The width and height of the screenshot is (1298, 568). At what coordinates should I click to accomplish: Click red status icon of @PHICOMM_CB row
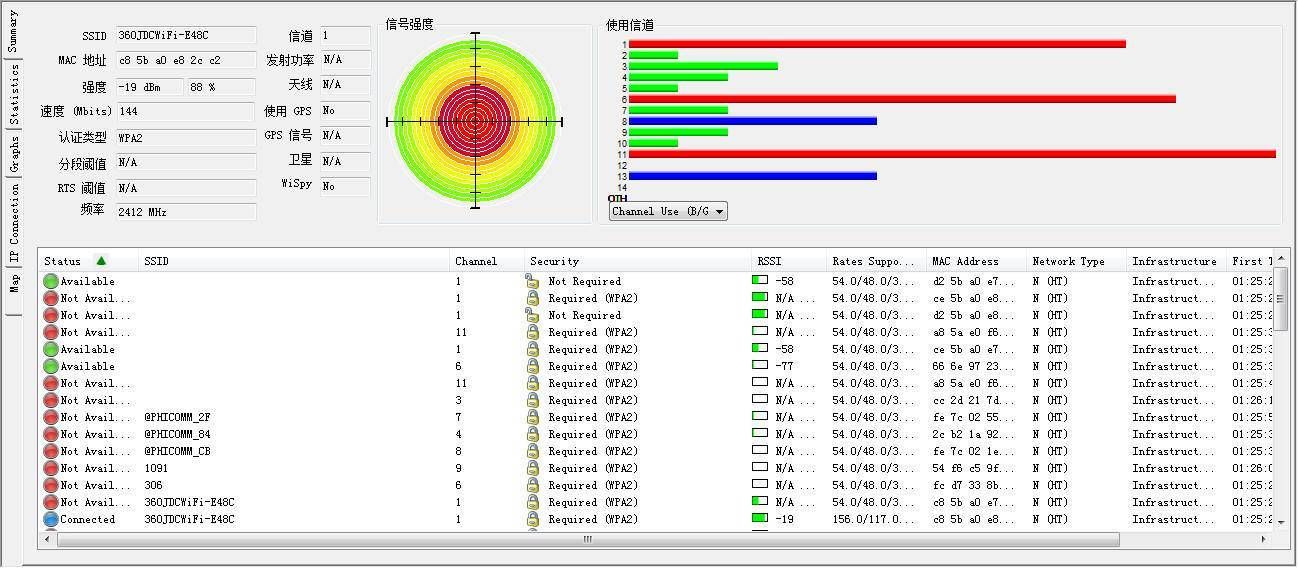click(x=51, y=452)
